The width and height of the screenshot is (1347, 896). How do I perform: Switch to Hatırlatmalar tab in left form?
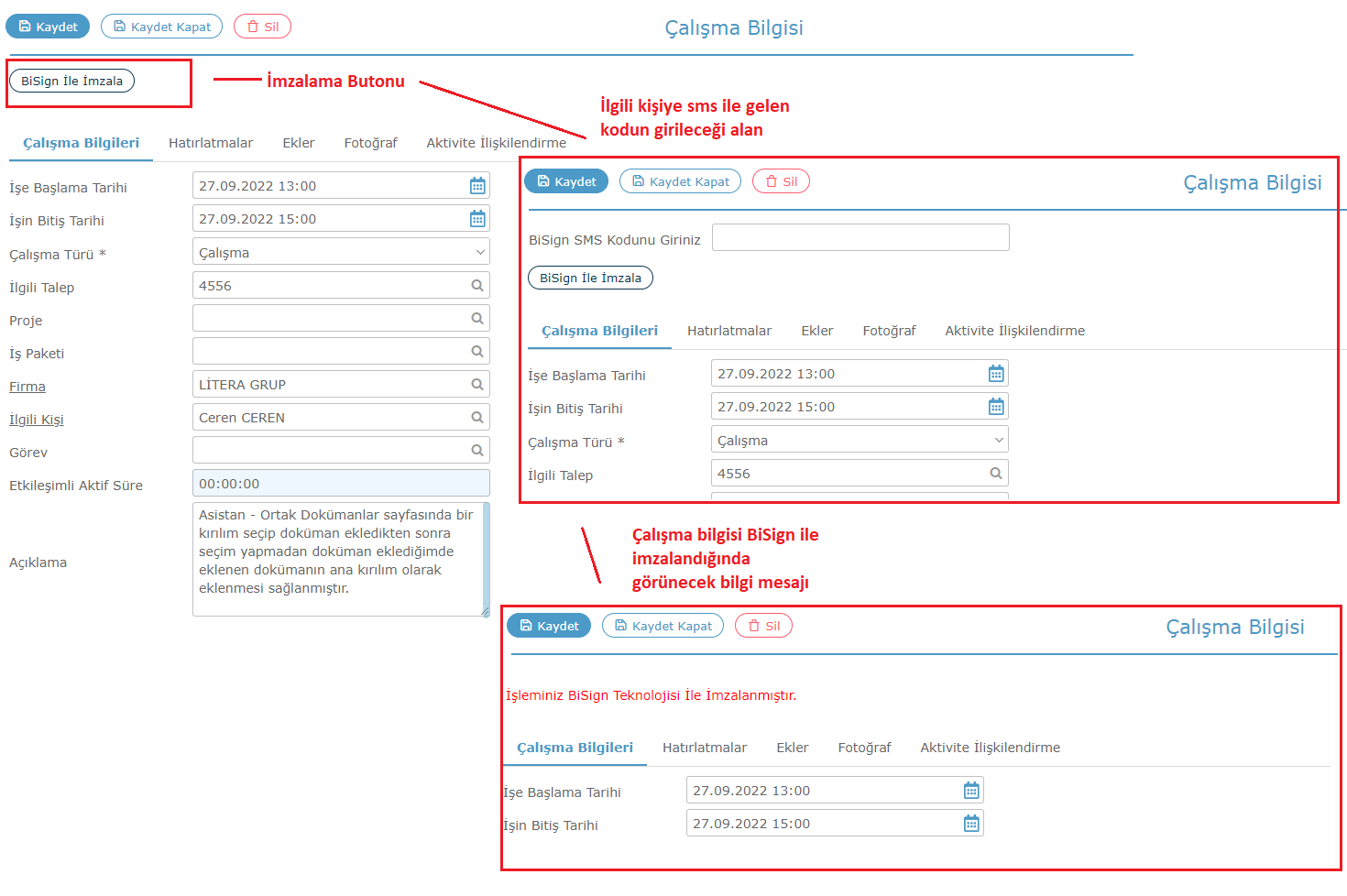[x=211, y=143]
